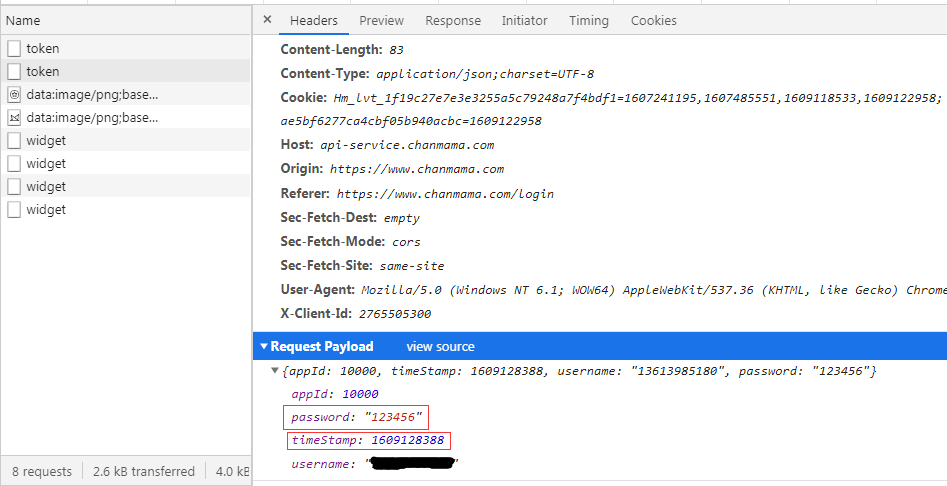Open the Preview tab
Image resolution: width=947 pixels, height=486 pixels.
click(381, 21)
